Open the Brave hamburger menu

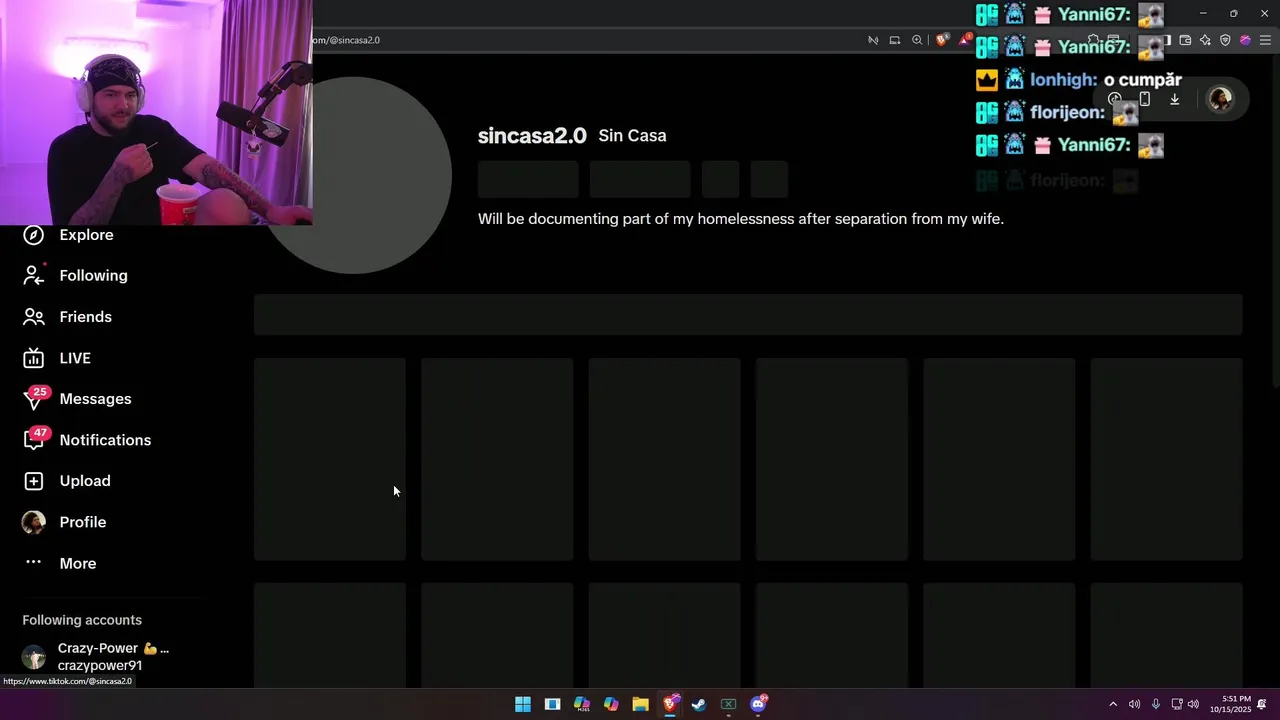click(x=1265, y=40)
